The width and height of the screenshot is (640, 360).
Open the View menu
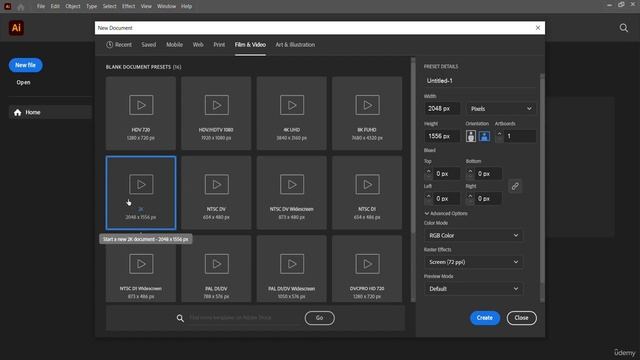tap(146, 7)
